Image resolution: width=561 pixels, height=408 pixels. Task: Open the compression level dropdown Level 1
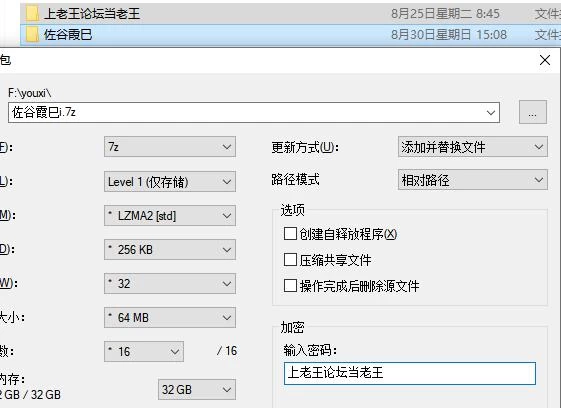pyautogui.click(x=170, y=181)
